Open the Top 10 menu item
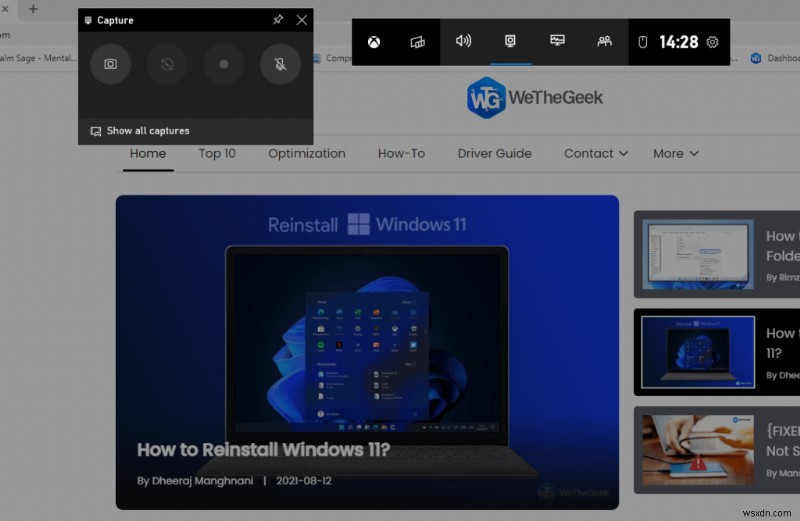 tap(217, 154)
